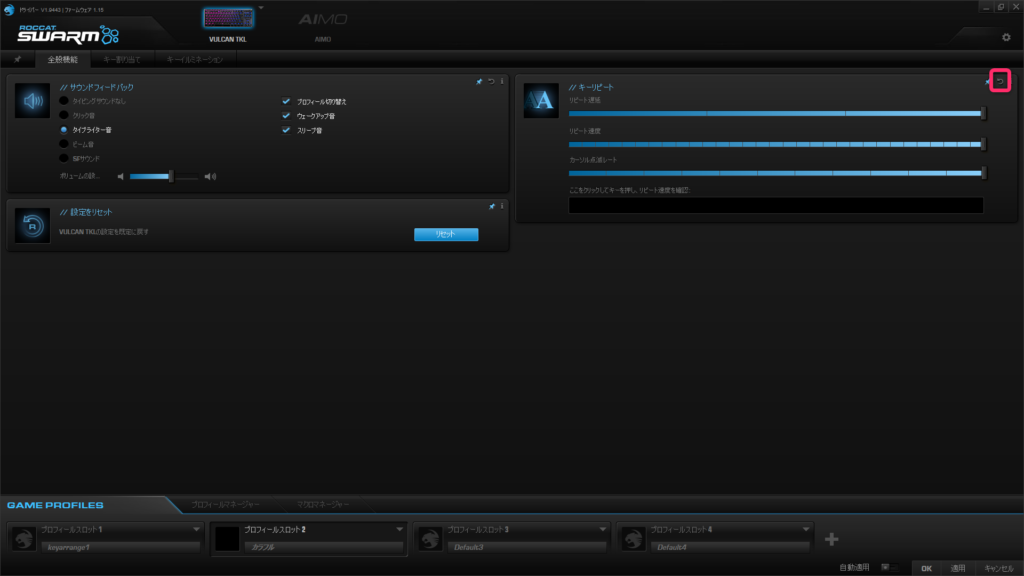Click the blue リセット button
Viewport: 1024px width, 576px height.
point(446,234)
